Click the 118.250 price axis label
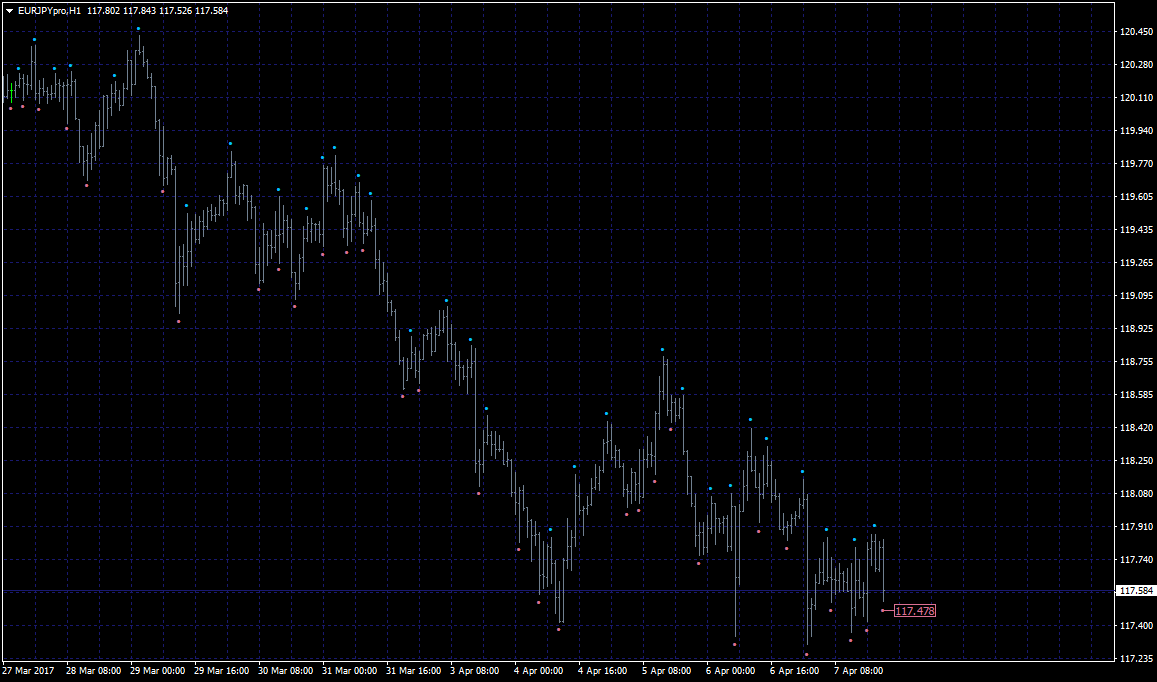The width and height of the screenshot is (1157, 682). pyautogui.click(x=1136, y=461)
